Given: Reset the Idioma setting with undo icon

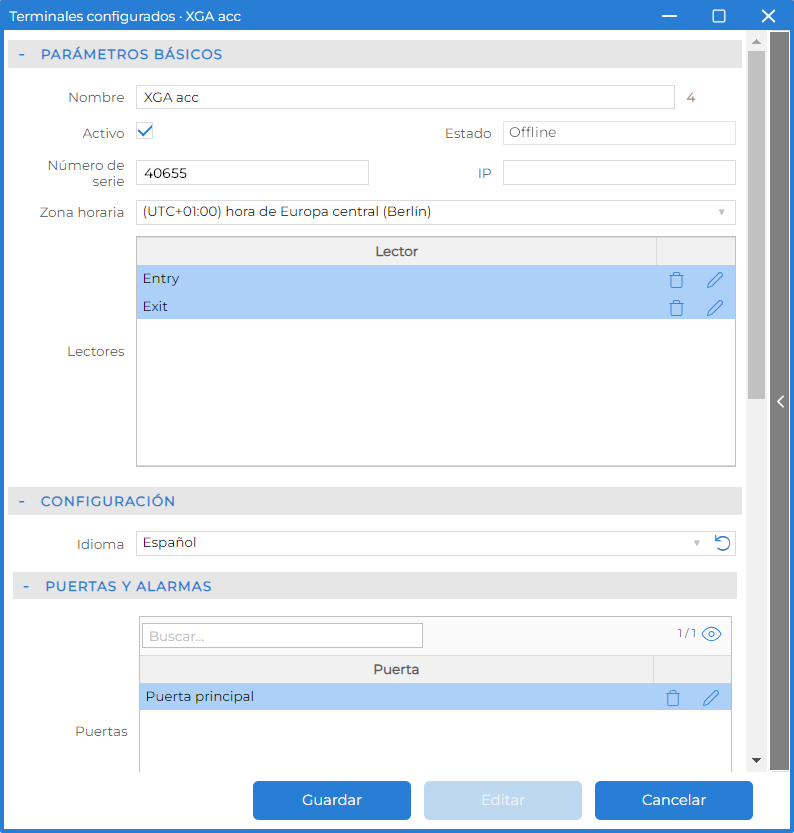Looking at the screenshot, I should click(x=722, y=543).
